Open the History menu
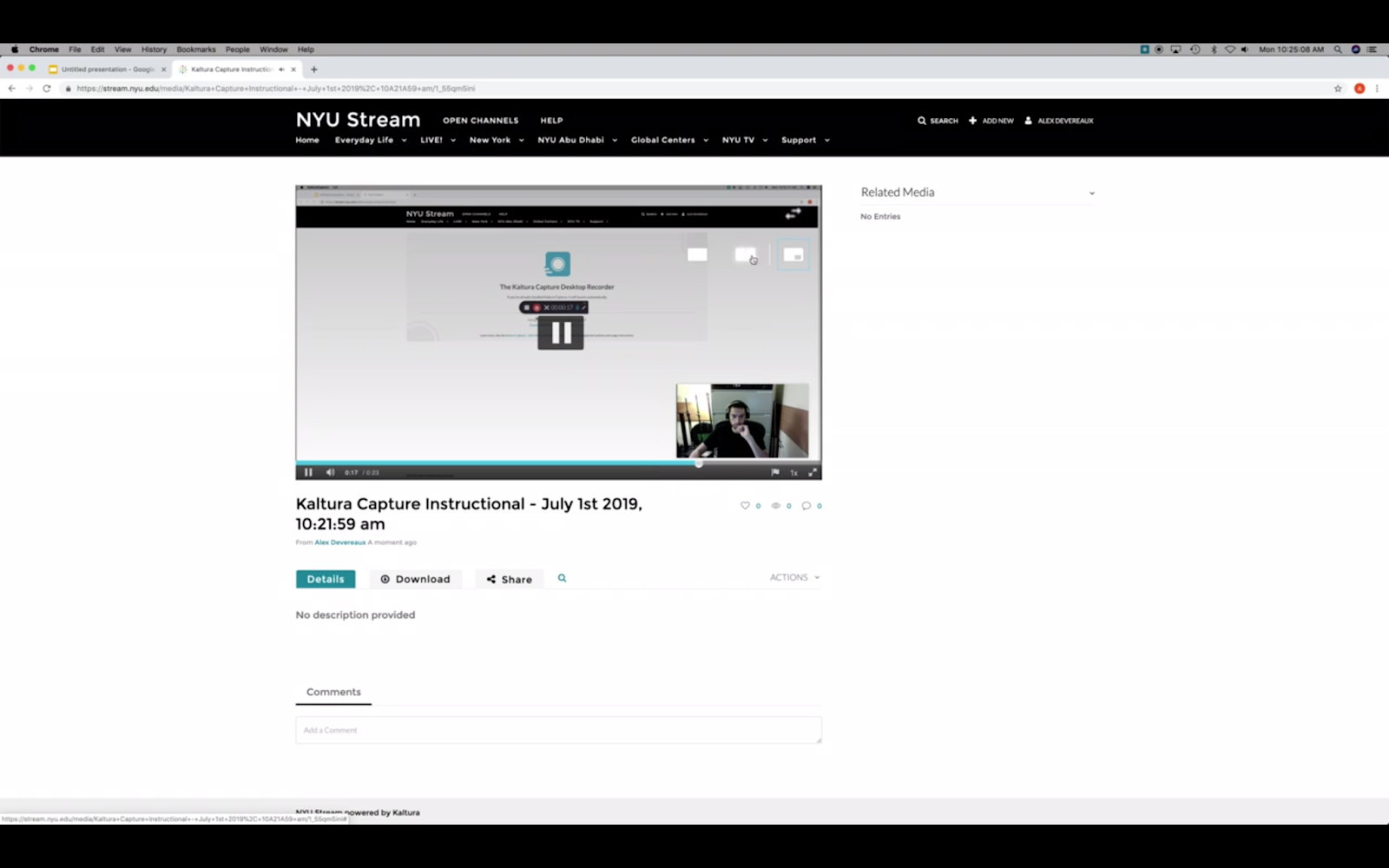Viewport: 1389px width, 868px height. click(x=154, y=49)
